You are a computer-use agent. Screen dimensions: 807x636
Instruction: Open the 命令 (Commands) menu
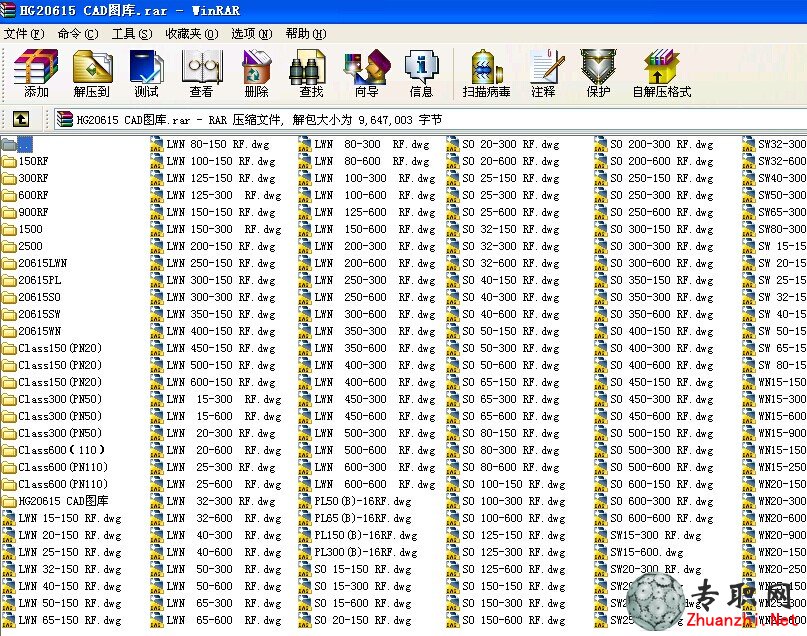(x=78, y=34)
